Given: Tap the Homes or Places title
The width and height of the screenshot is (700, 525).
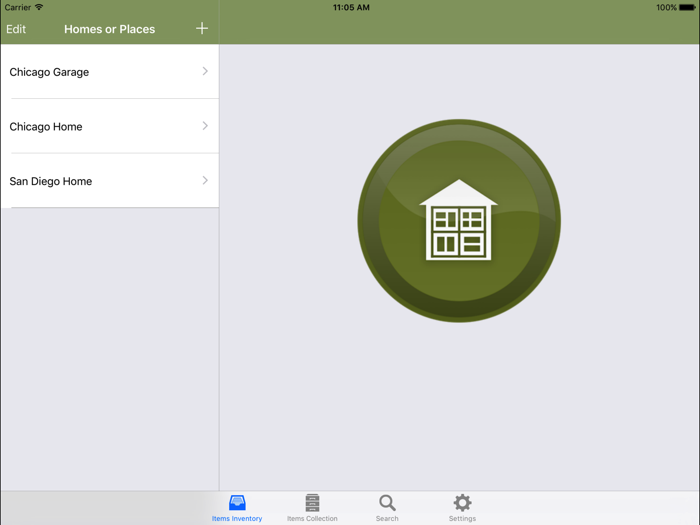Looking at the screenshot, I should [109, 29].
